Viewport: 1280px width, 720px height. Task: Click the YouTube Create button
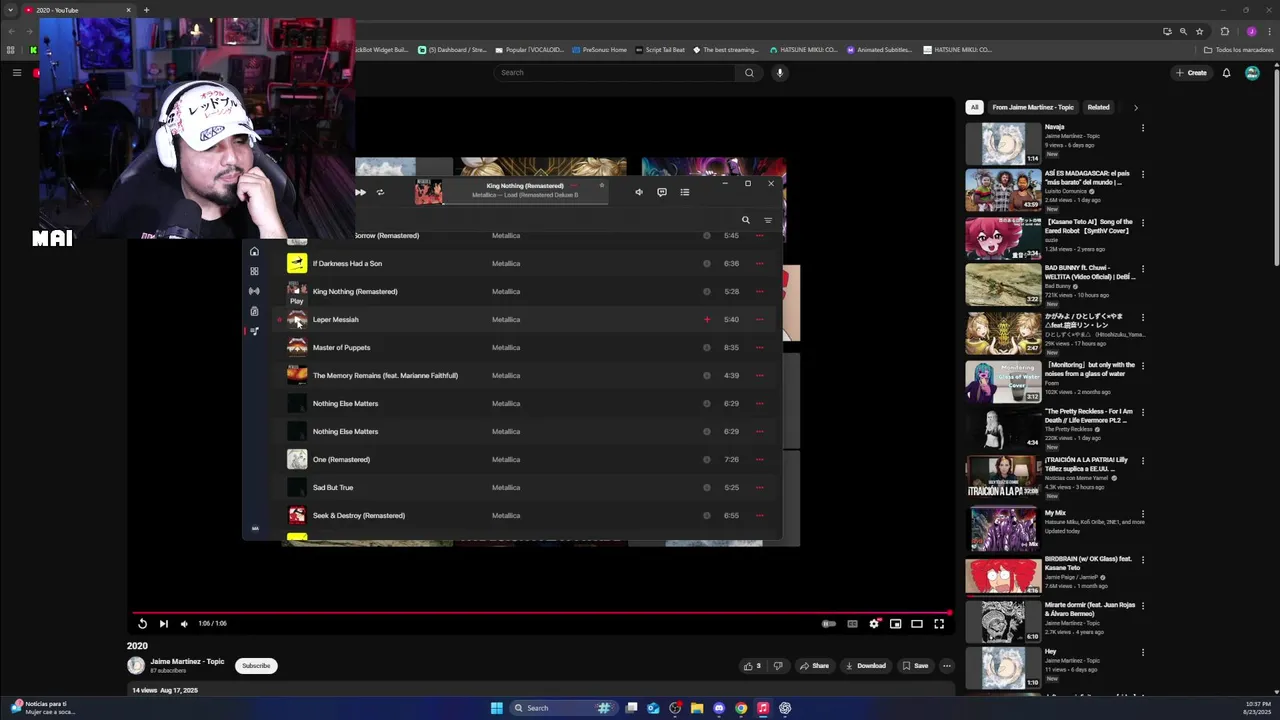click(1191, 73)
